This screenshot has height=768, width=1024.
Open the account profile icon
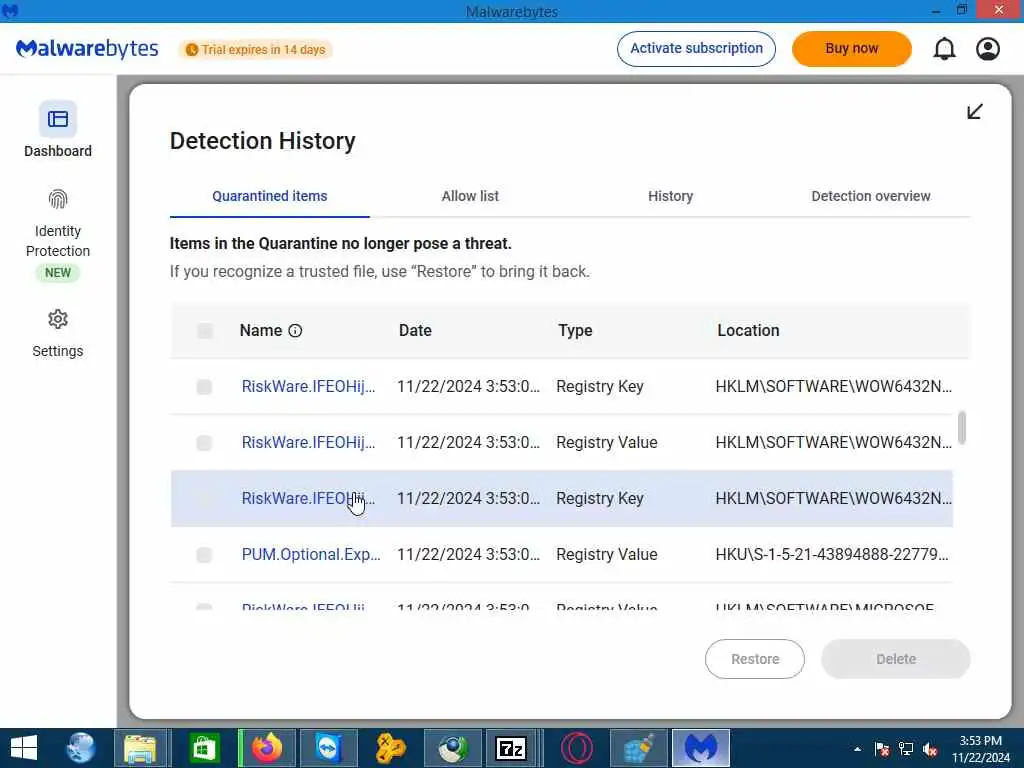coord(987,49)
